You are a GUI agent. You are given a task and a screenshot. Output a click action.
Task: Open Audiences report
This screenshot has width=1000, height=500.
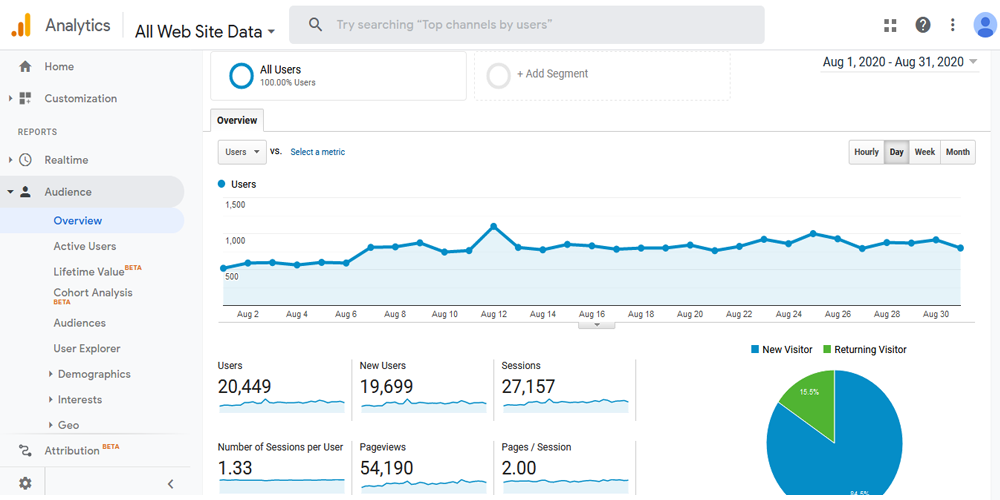80,323
